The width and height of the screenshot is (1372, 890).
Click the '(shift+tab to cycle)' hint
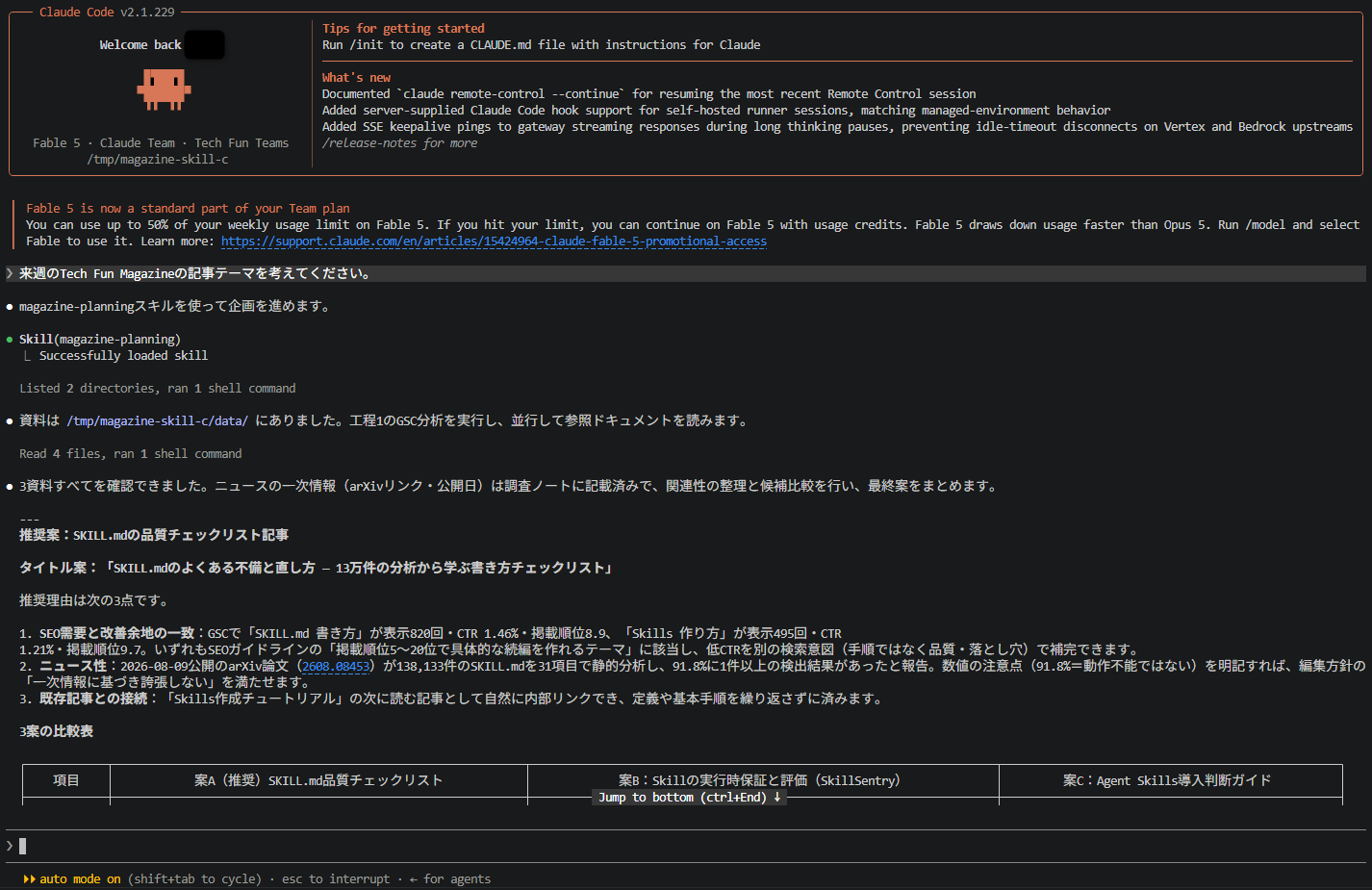194,879
